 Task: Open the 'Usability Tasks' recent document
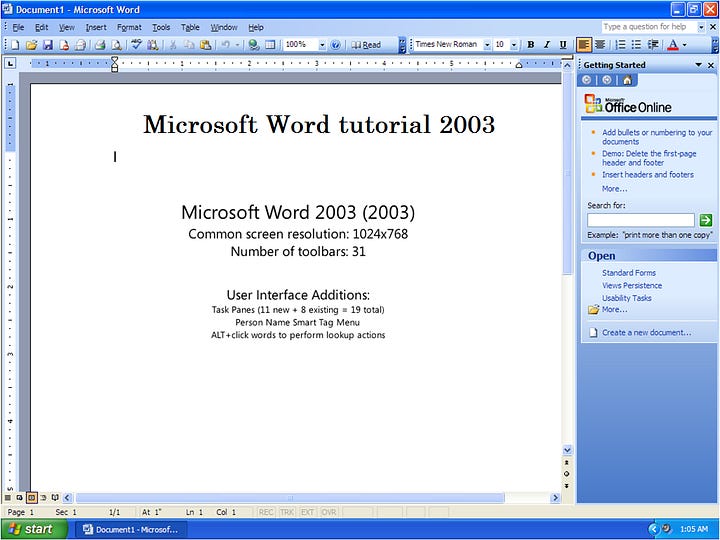pos(626,298)
